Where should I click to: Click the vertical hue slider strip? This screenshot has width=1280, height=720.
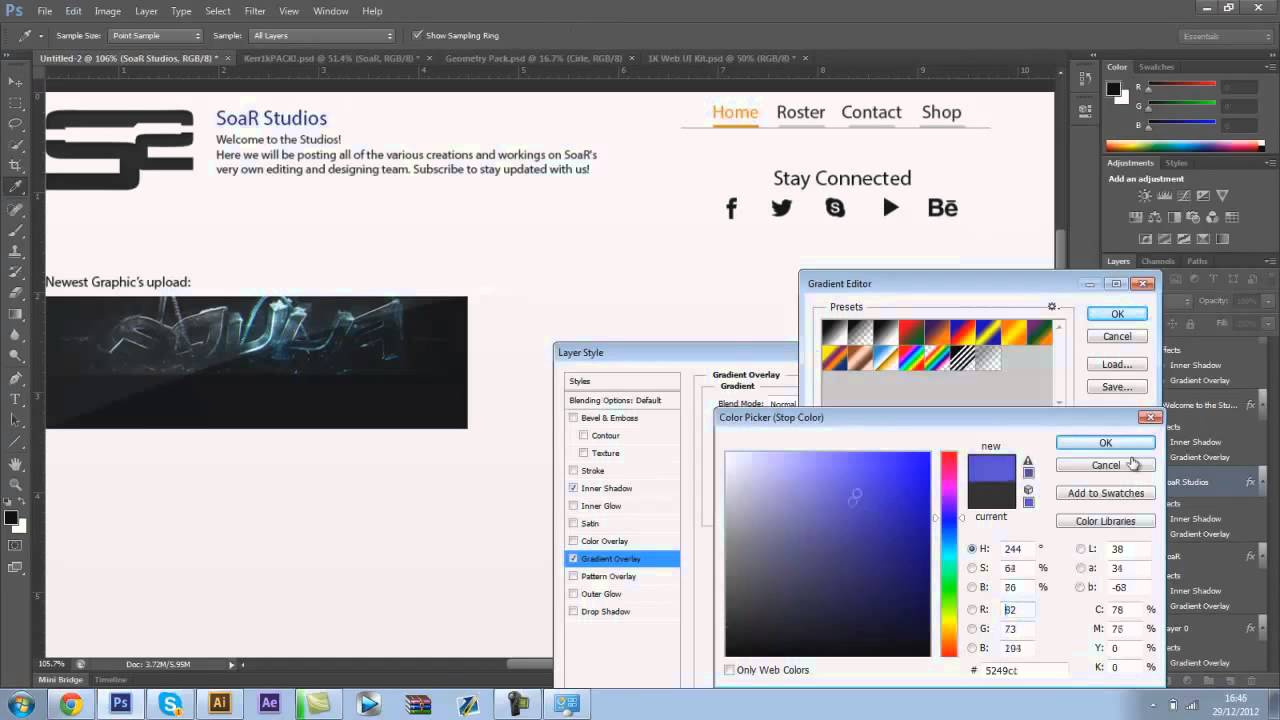948,554
